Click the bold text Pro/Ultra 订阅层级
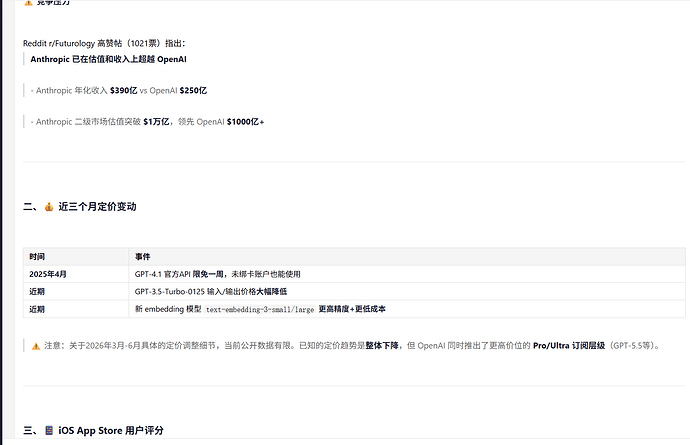This screenshot has height=445, width=690. tap(569, 346)
